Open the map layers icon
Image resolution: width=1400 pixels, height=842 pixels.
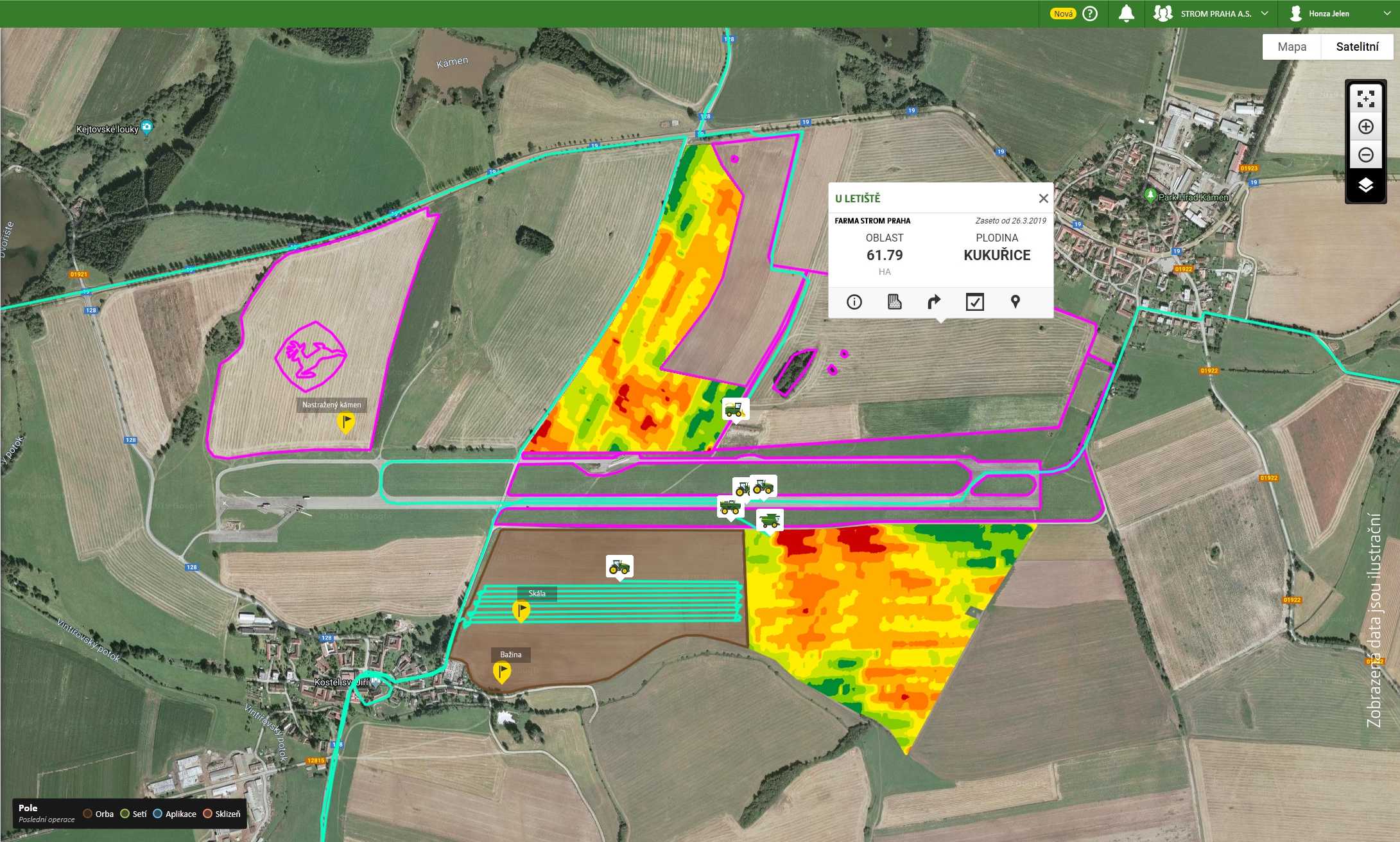coord(1365,186)
